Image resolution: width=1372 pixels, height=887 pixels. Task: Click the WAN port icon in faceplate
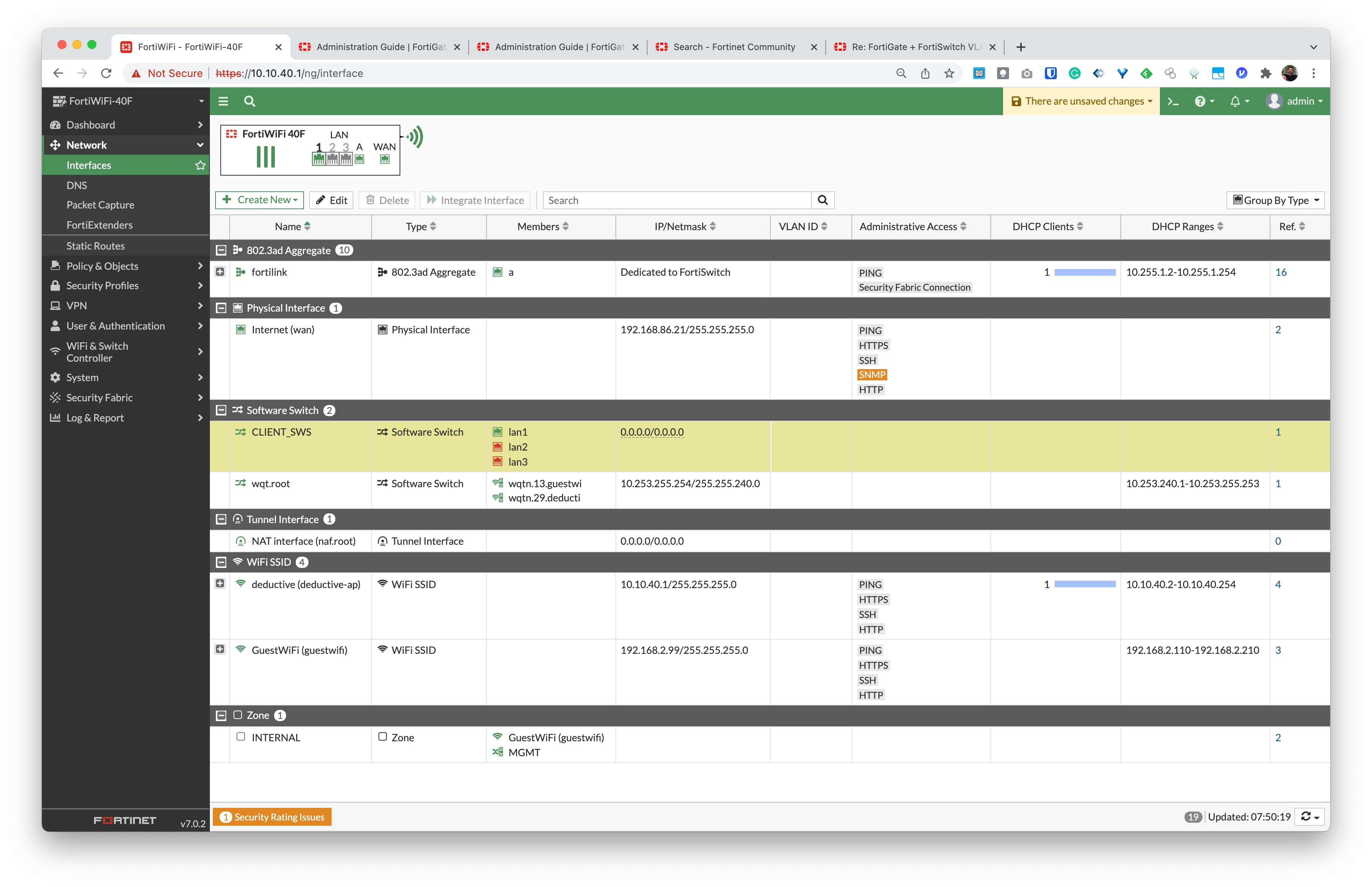[x=384, y=159]
